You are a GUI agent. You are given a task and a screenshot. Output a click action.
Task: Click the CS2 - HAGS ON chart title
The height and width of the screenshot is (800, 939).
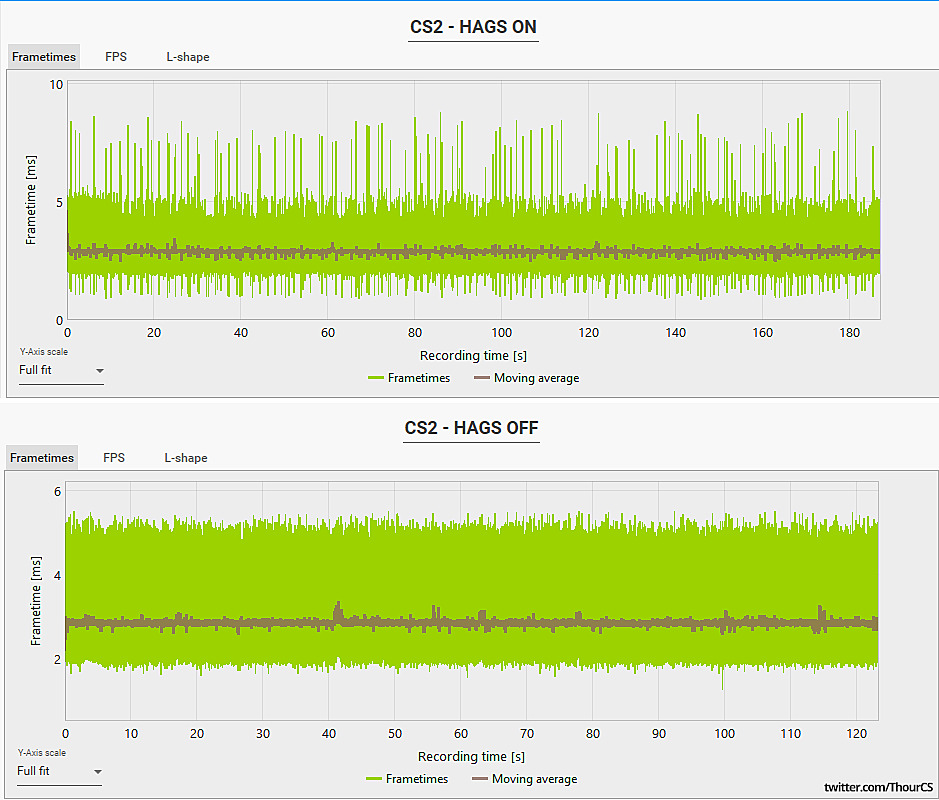[473, 27]
